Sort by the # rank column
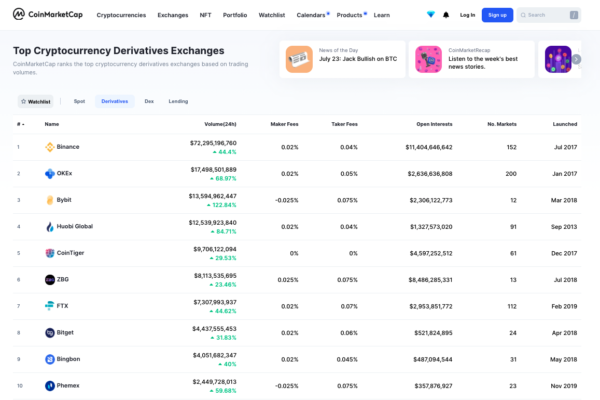This screenshot has height=400, width=600. pos(21,124)
